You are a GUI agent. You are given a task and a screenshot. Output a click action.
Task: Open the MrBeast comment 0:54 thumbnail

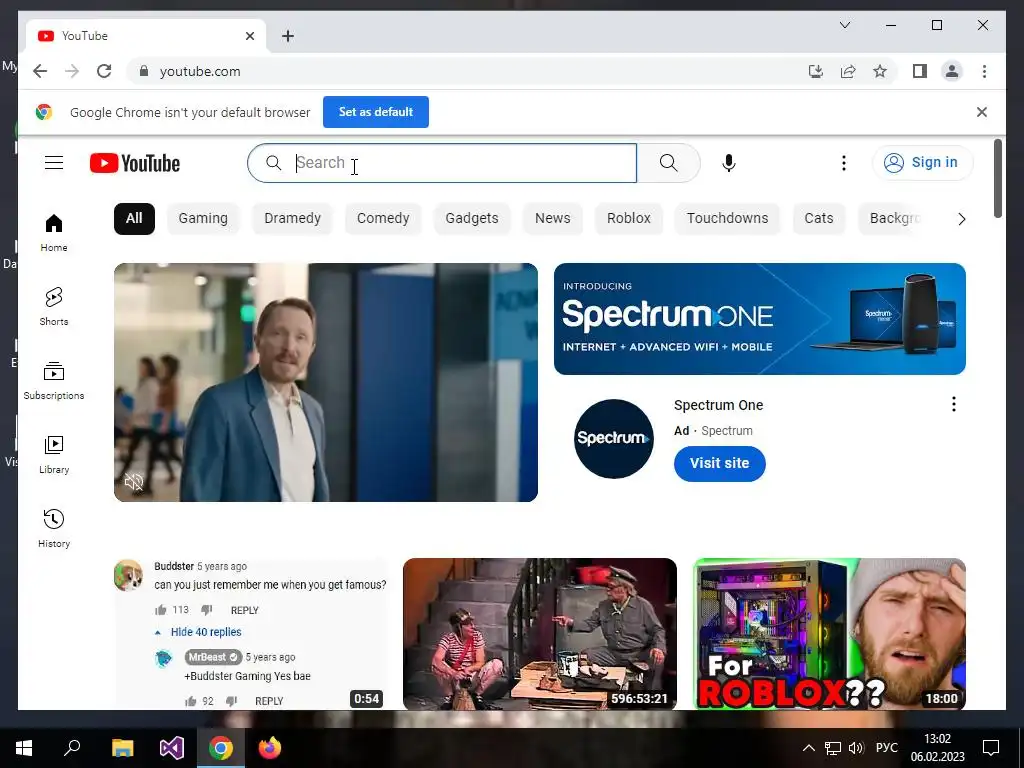coord(251,633)
